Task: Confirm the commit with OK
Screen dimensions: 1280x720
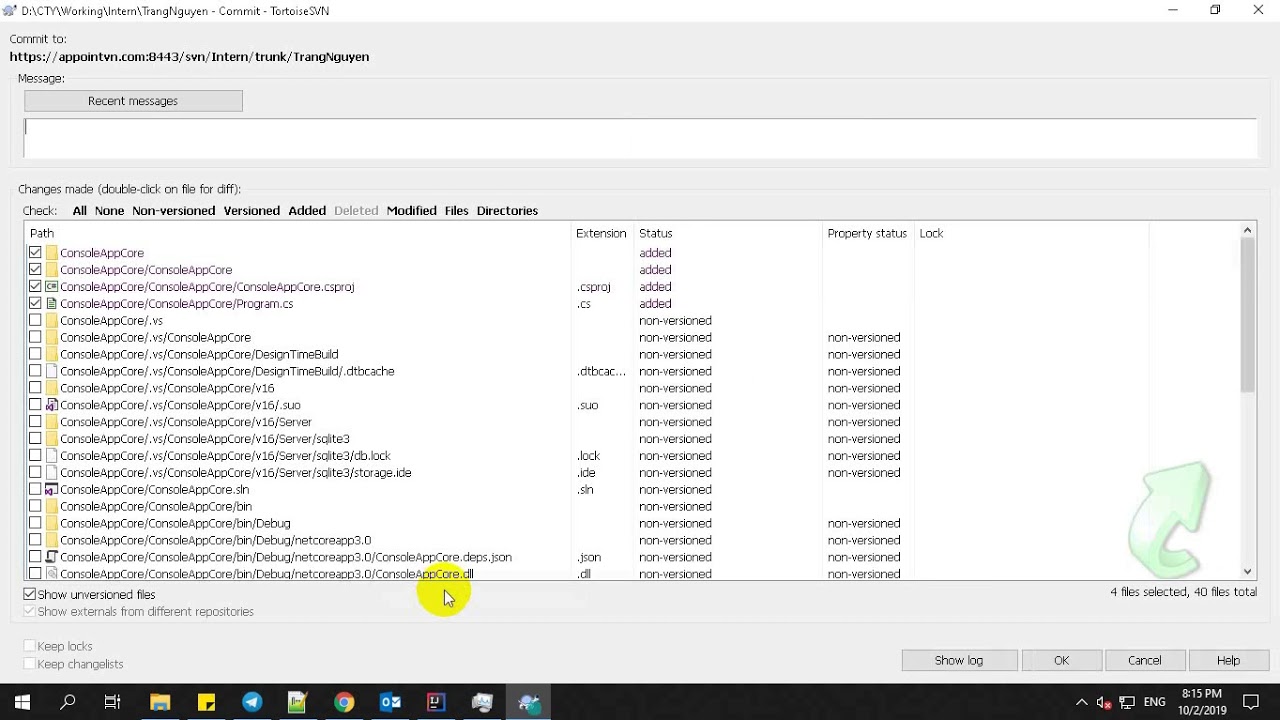Action: (1061, 660)
